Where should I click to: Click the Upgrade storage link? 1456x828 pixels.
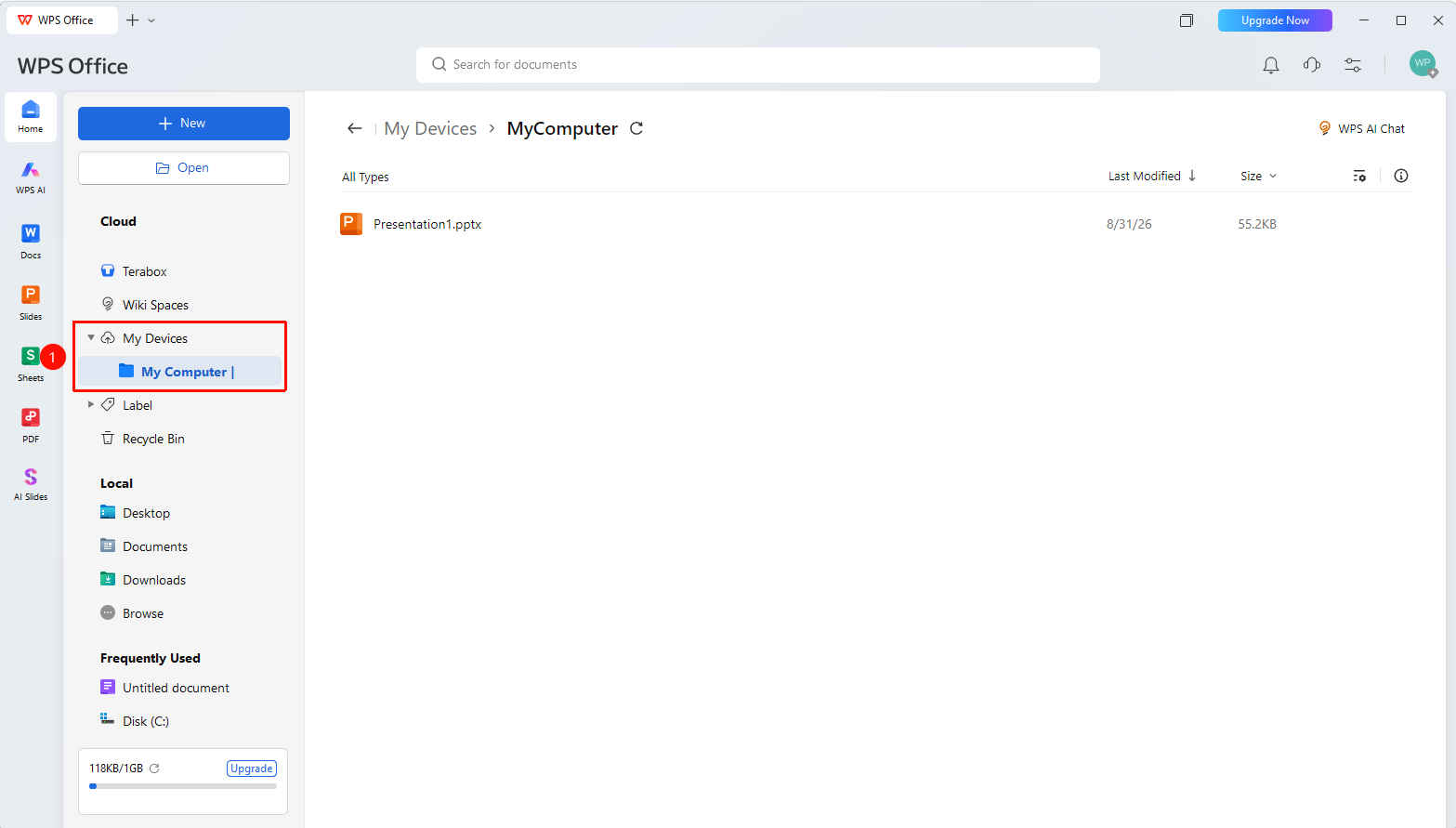(x=252, y=769)
